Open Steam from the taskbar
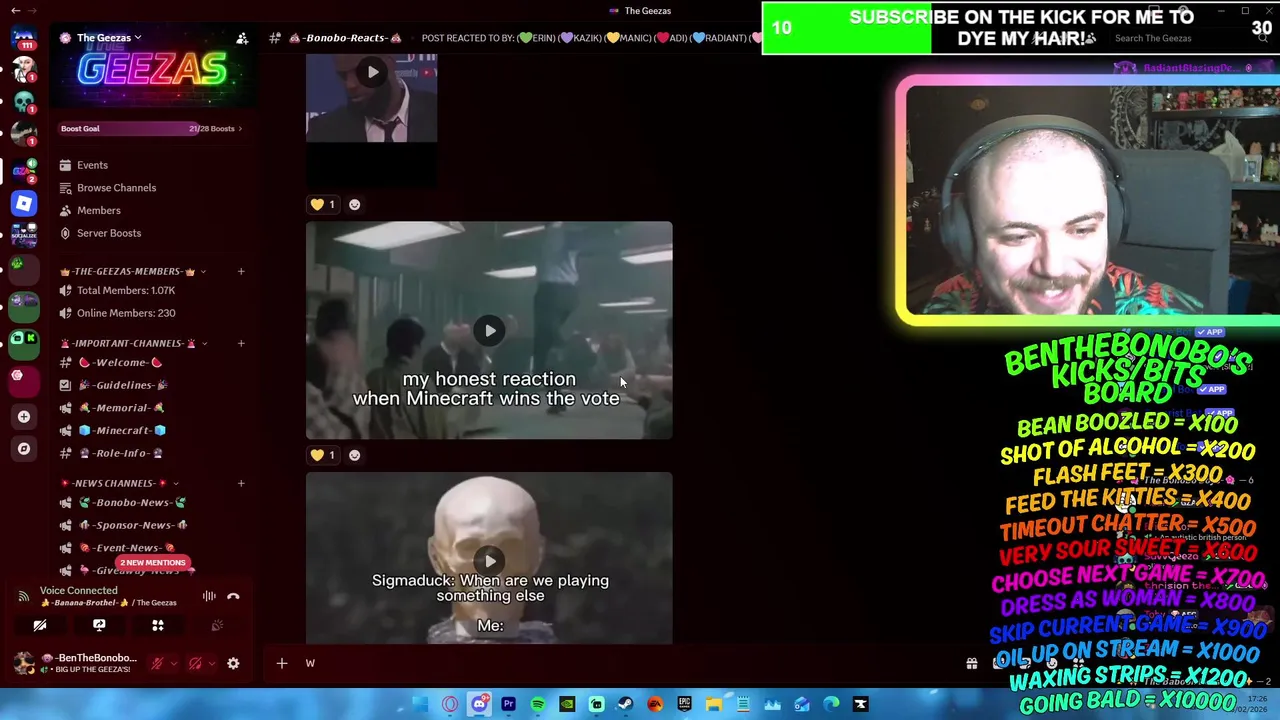The image size is (1280, 720). pos(626,704)
